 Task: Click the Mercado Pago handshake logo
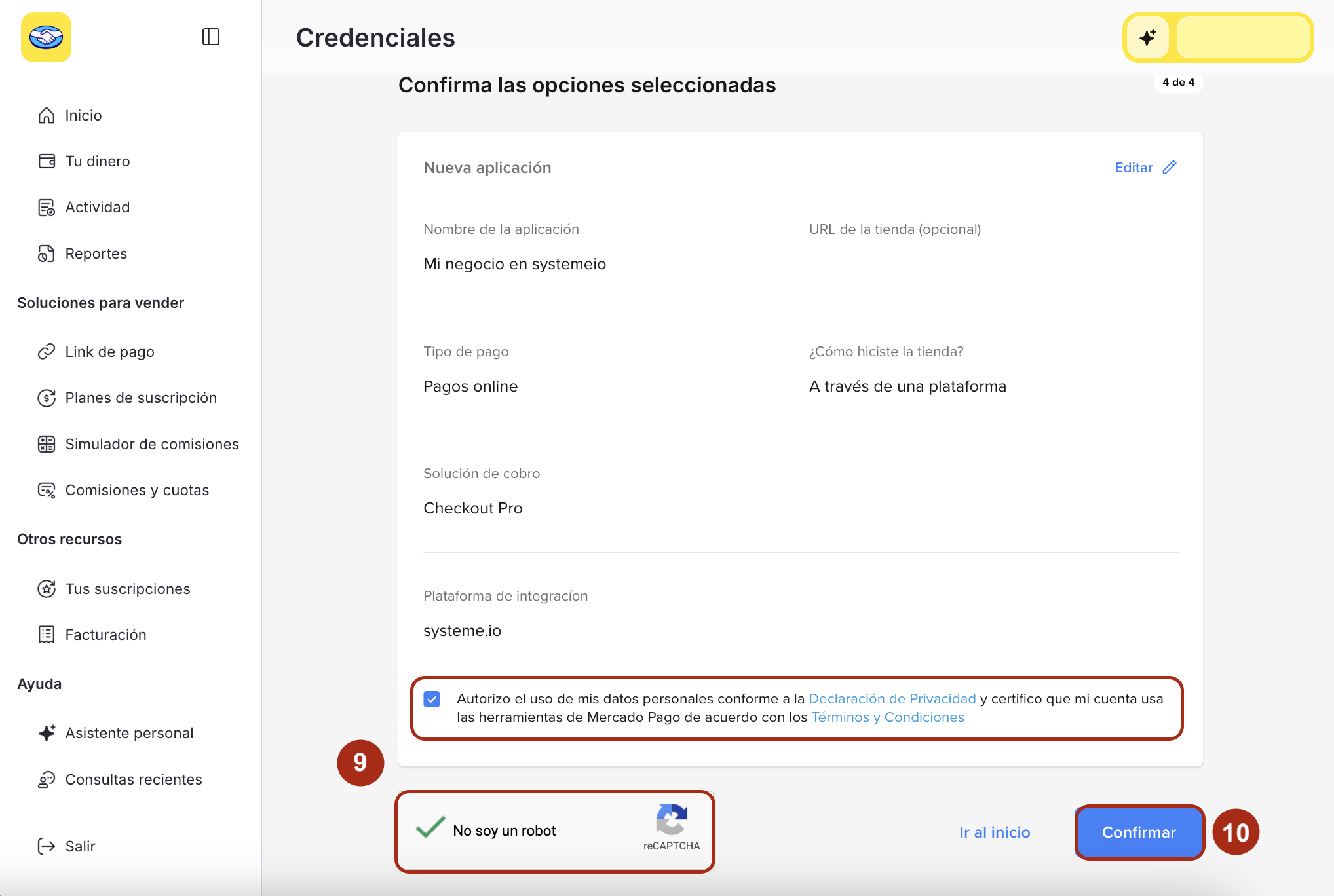pyautogui.click(x=46, y=37)
